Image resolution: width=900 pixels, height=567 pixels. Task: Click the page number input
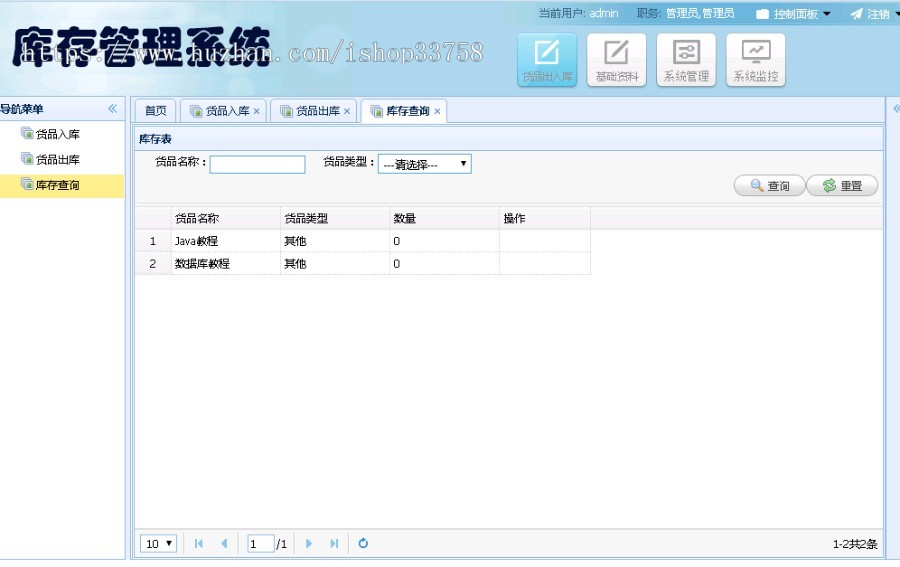coord(260,543)
